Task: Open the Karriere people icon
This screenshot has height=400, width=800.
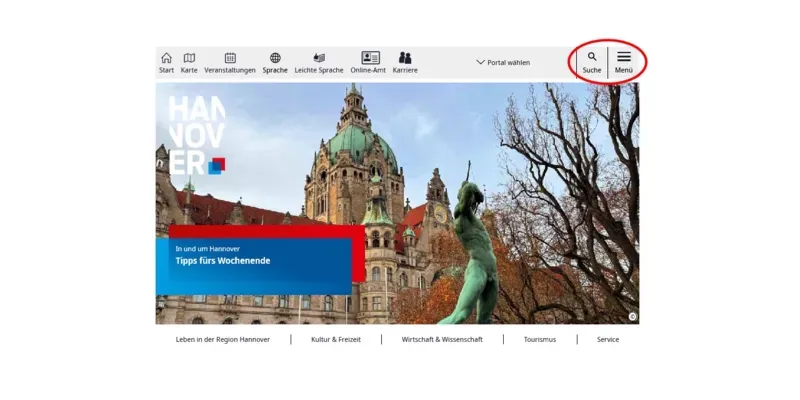Action: [405, 58]
